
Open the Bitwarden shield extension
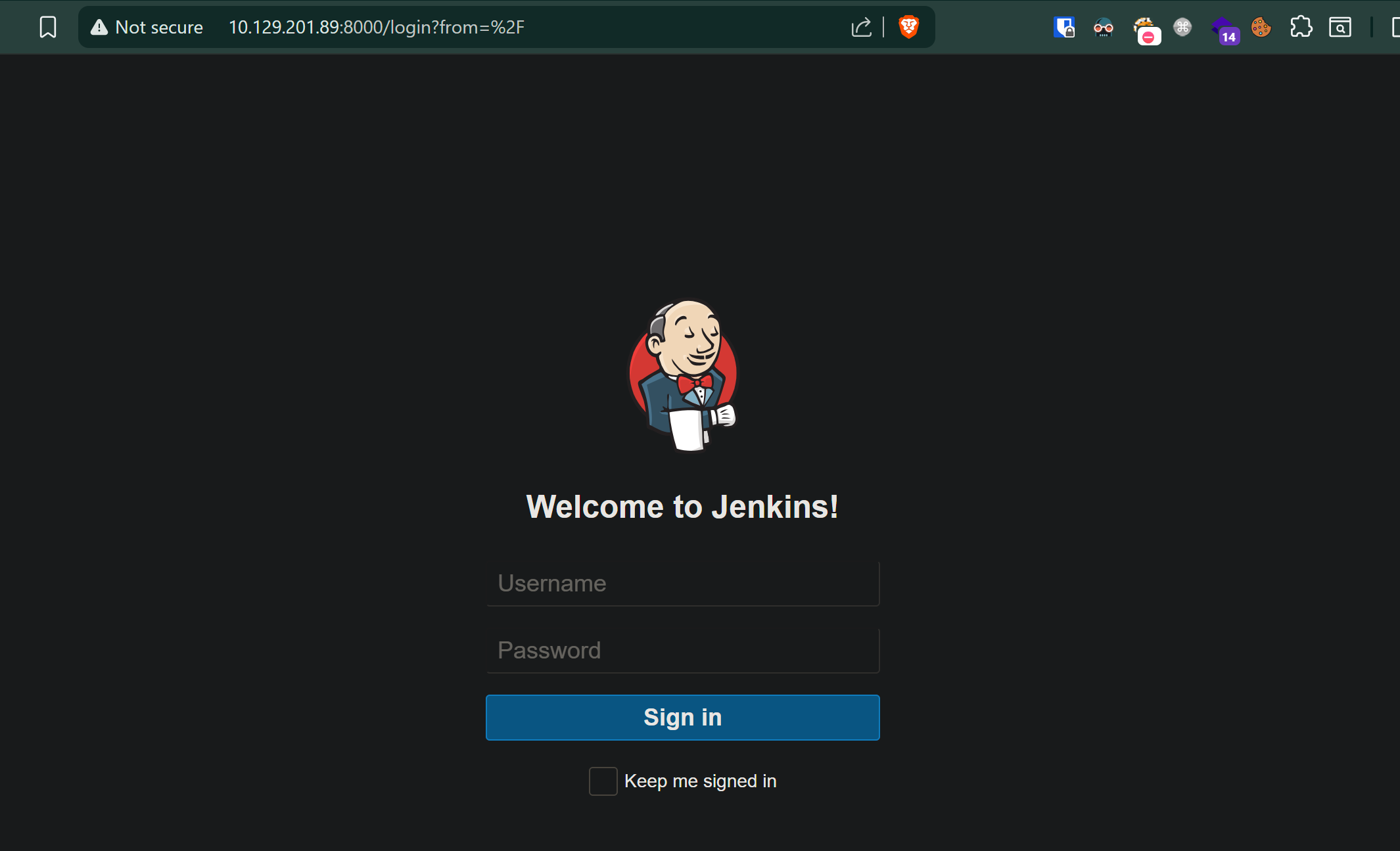(x=1064, y=27)
